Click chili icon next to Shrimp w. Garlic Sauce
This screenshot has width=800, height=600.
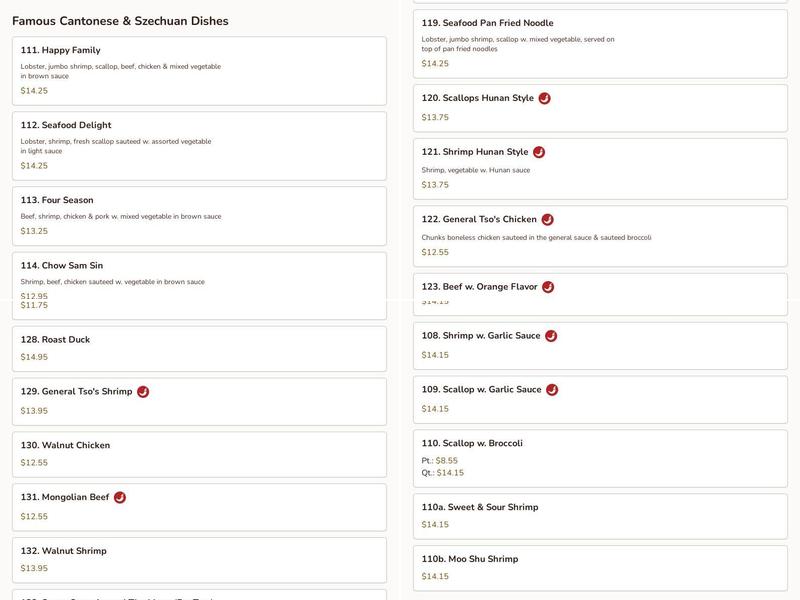pos(551,336)
